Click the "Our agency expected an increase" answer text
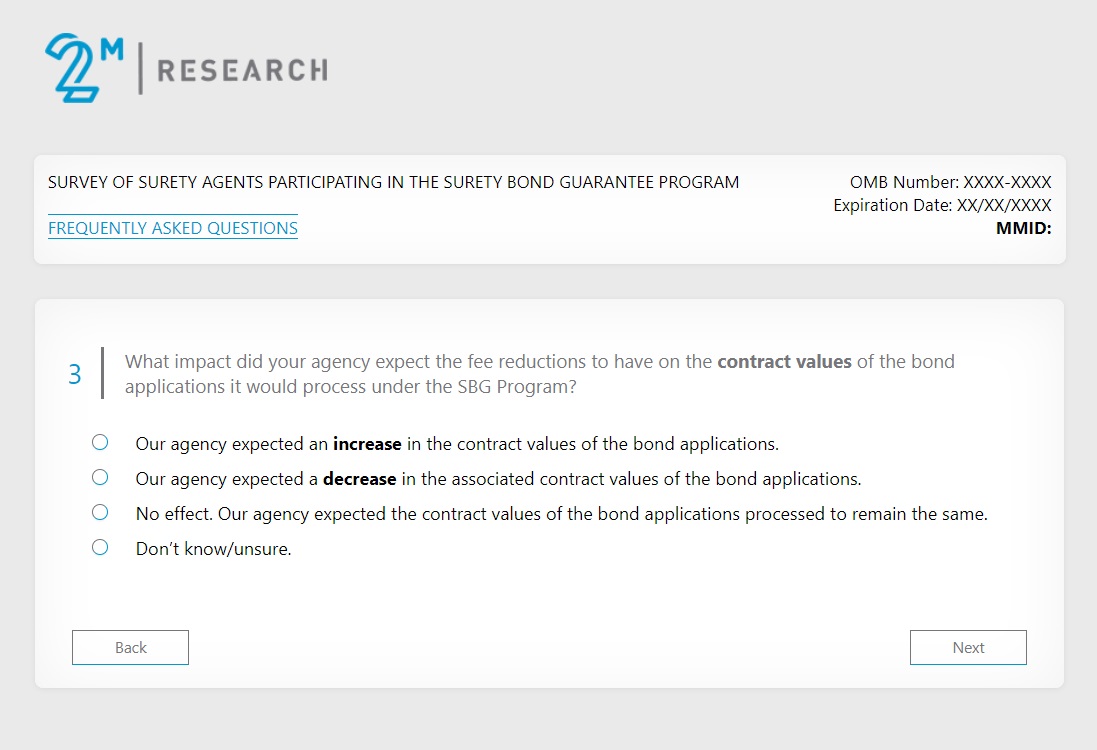This screenshot has width=1097, height=750. click(x=456, y=443)
